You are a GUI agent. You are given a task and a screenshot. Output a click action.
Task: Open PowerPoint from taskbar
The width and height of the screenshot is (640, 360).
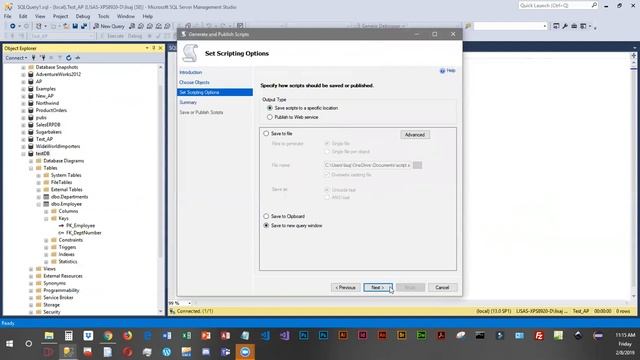206,336
